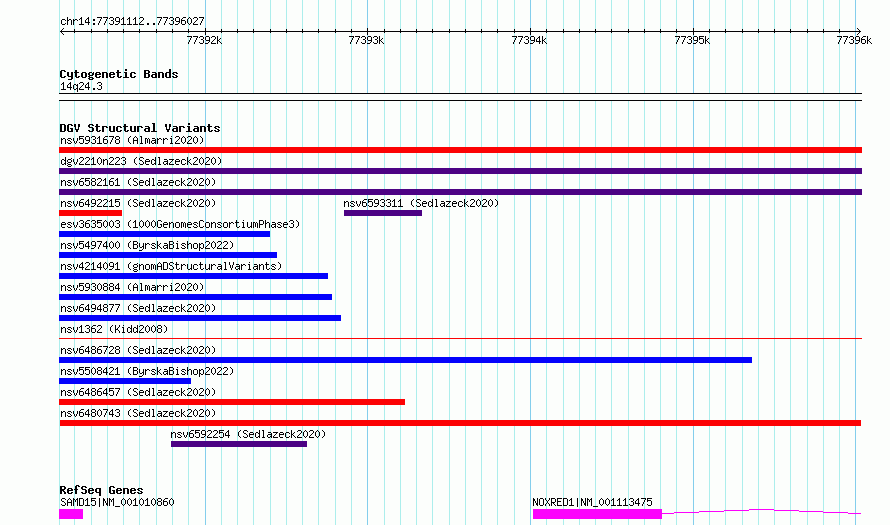Open esv3635003 (1000GenomesConsortiumPhase3) label
This screenshot has height=525, width=890.
click(180, 224)
